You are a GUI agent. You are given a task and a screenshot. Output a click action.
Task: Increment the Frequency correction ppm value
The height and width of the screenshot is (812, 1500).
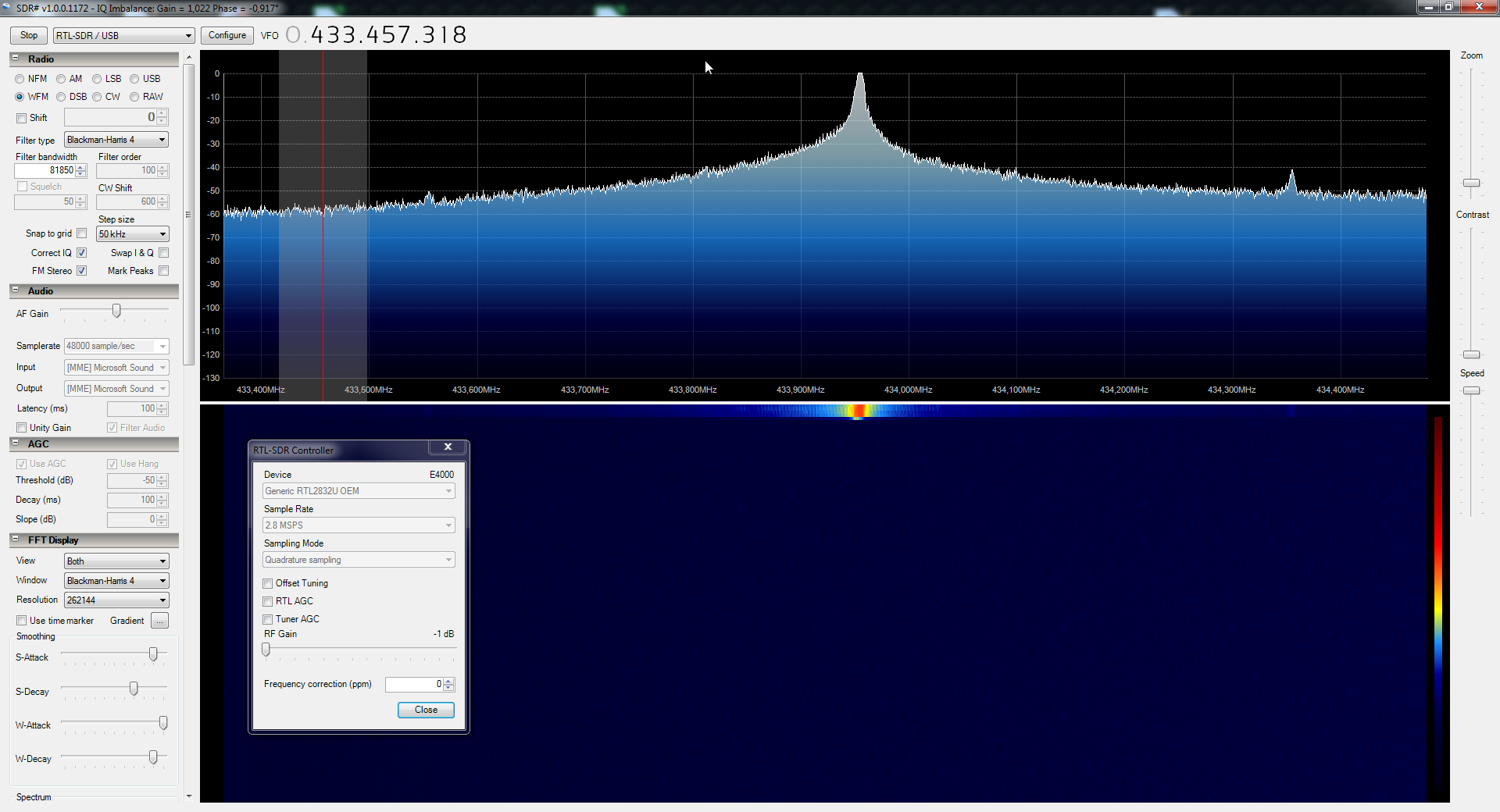[448, 681]
